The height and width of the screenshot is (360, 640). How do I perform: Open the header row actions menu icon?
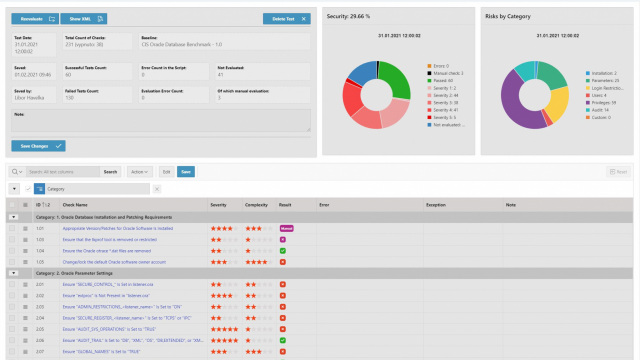pyautogui.click(x=25, y=205)
